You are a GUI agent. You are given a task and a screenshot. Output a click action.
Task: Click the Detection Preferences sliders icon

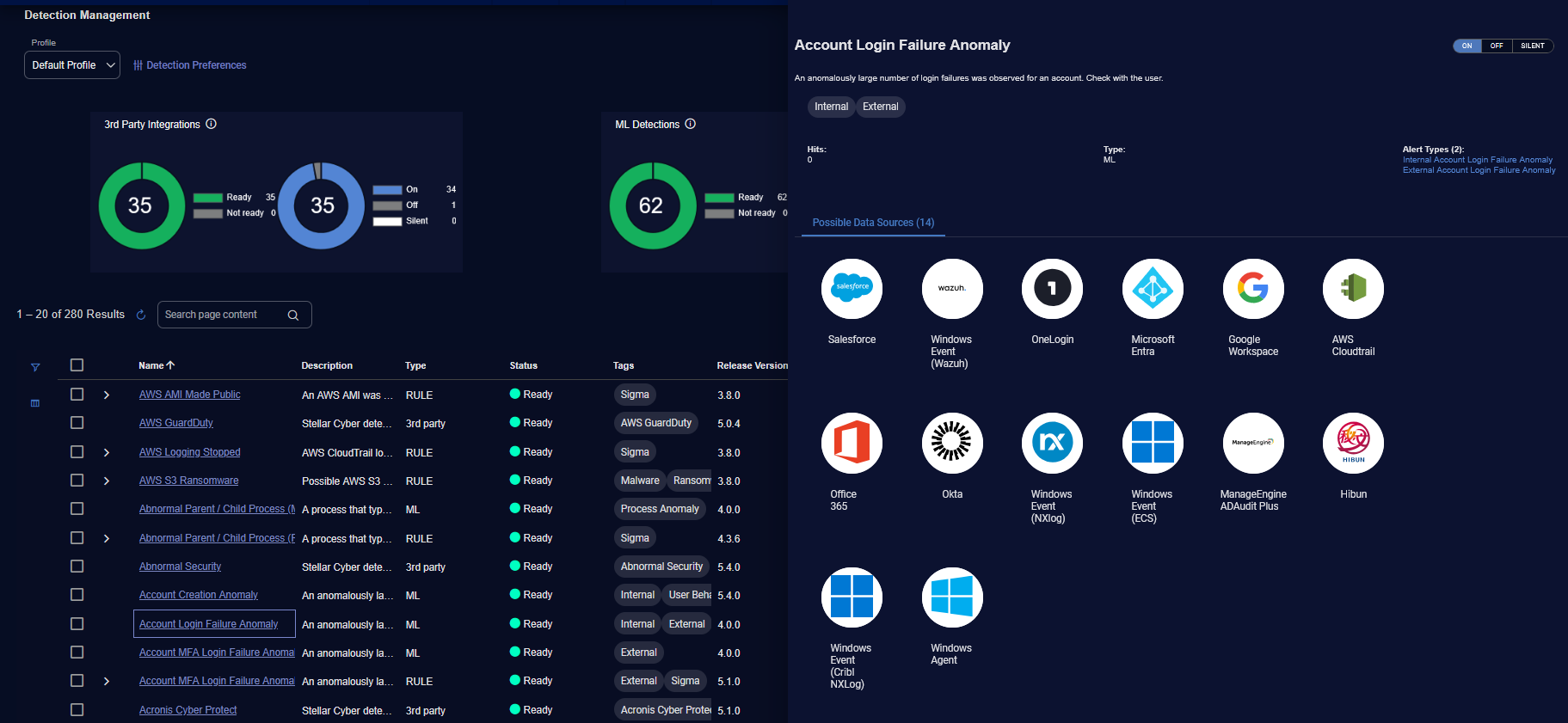[x=138, y=65]
